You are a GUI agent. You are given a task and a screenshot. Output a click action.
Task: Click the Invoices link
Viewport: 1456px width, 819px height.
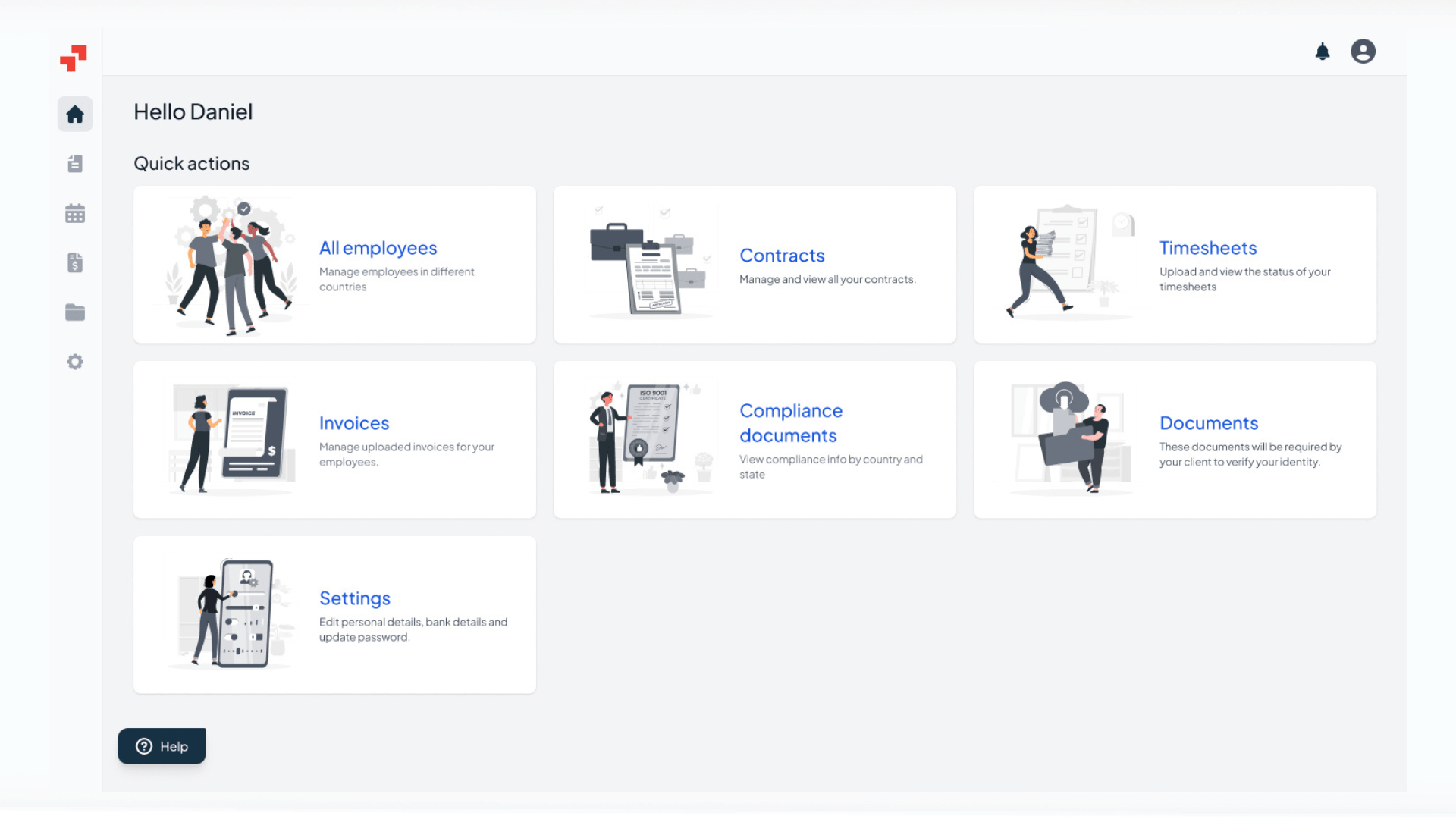353,423
